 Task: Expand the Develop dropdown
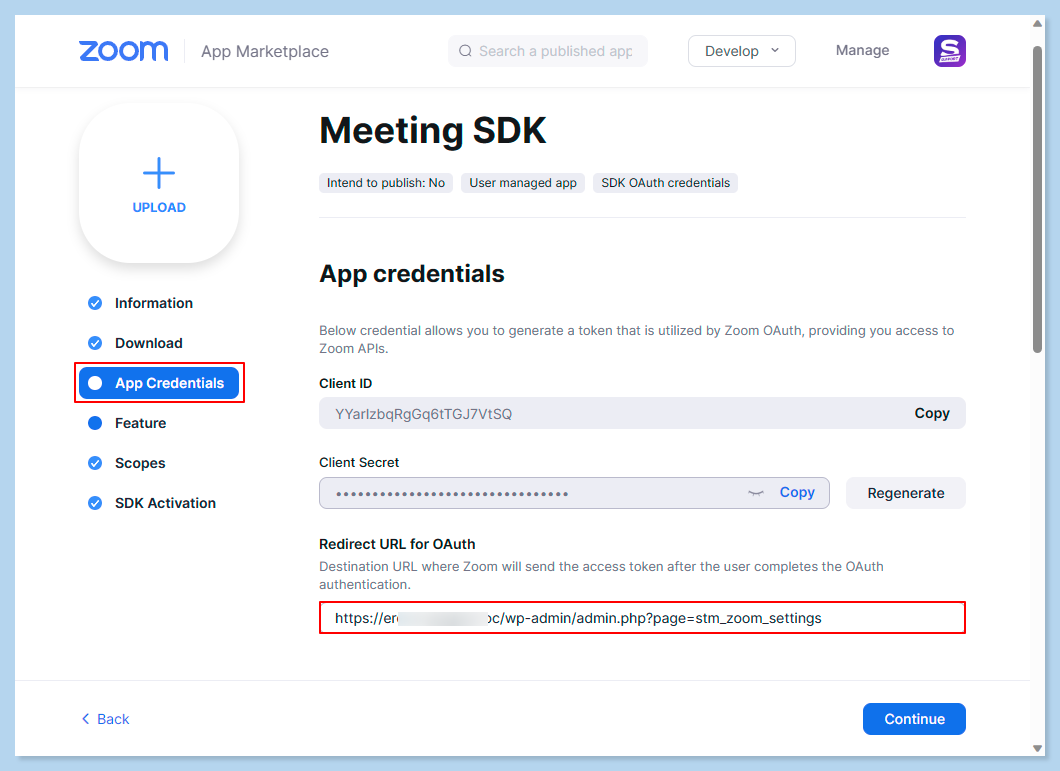[x=741, y=51]
